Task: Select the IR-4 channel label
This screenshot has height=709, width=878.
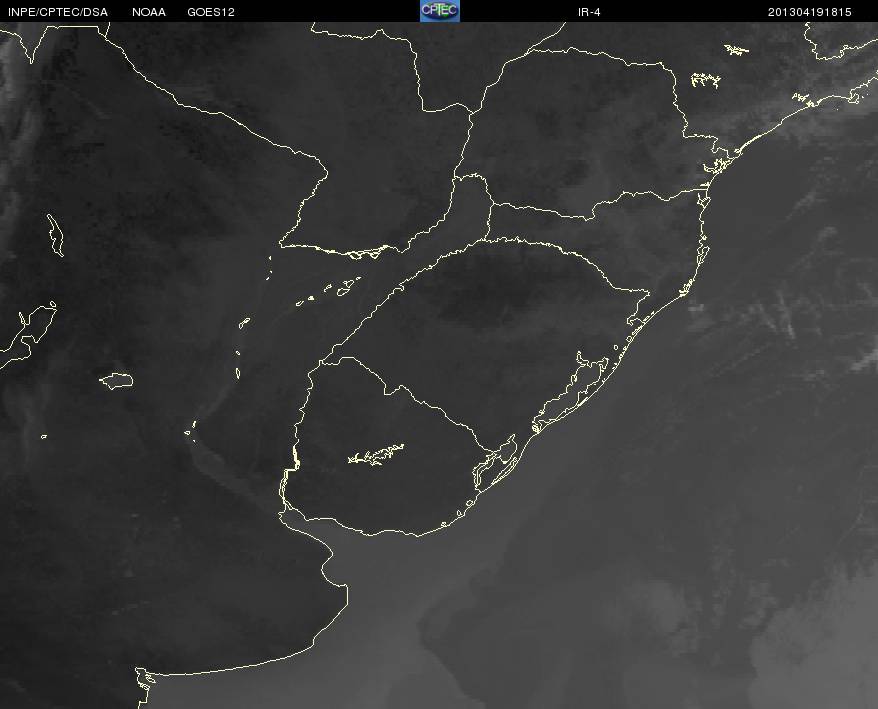Action: coord(589,12)
